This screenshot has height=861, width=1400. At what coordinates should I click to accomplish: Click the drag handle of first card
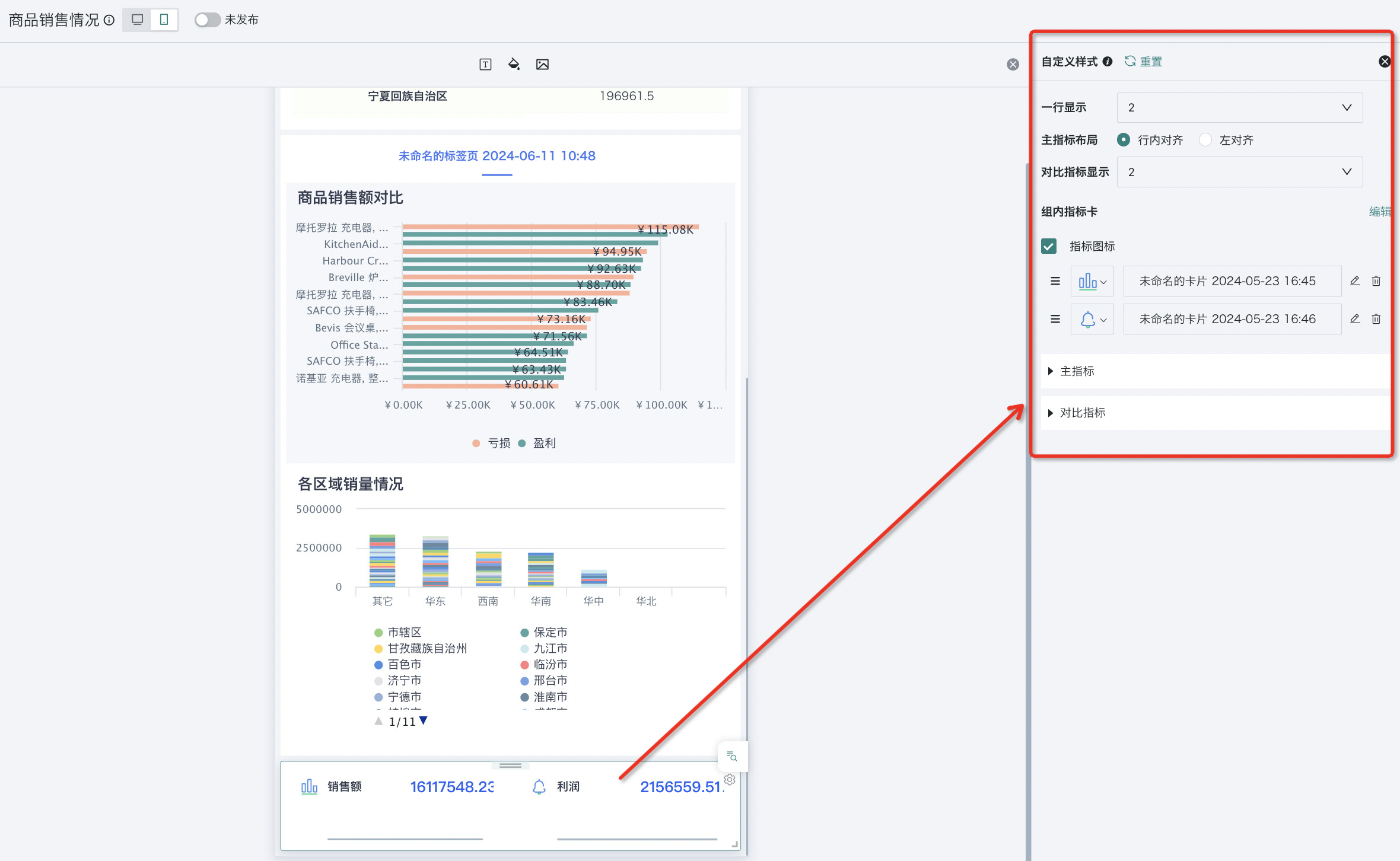(x=1055, y=281)
